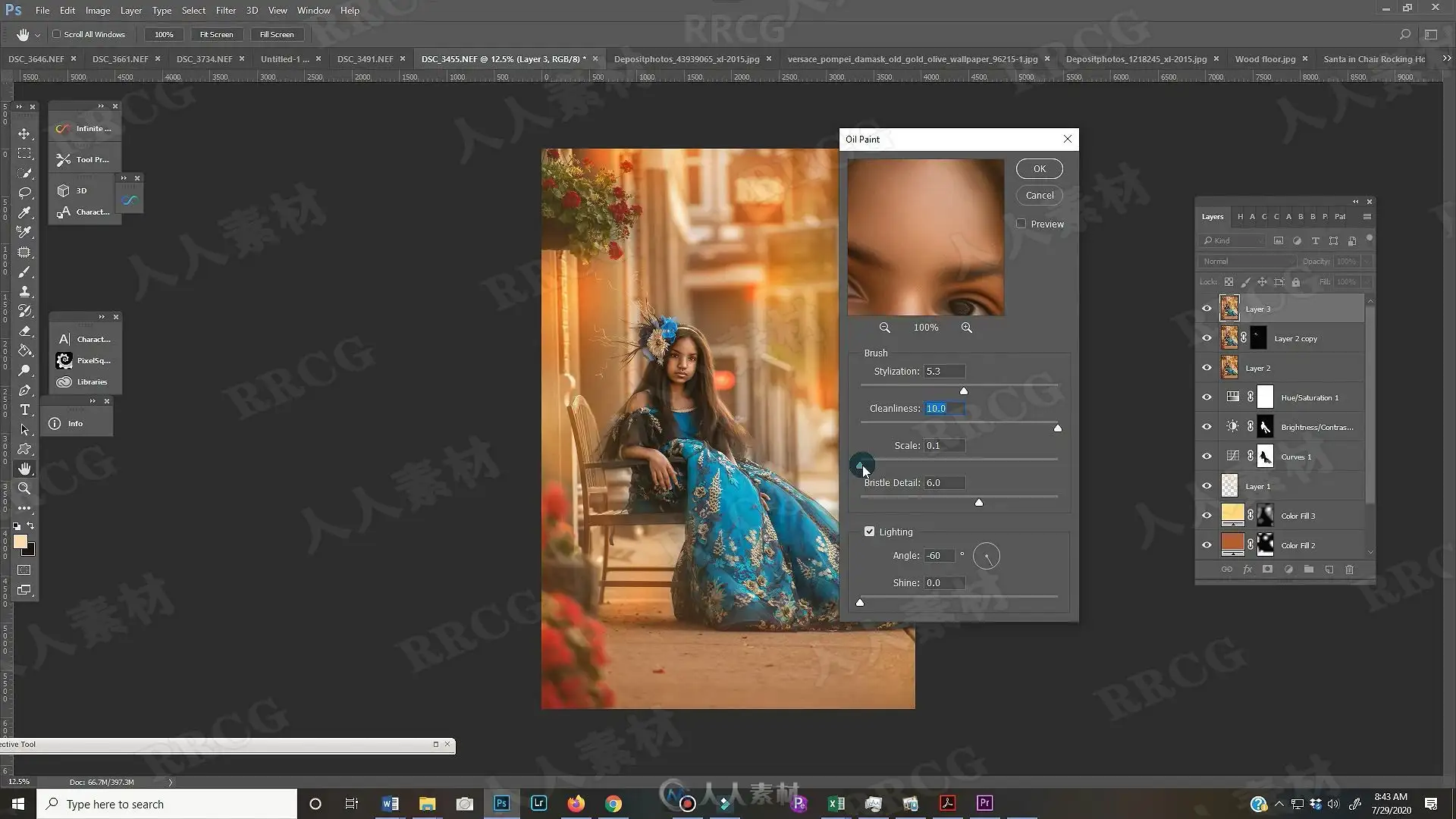Confirm Oil Paint with OK
Screen dimensions: 1456x819
pos(1039,169)
